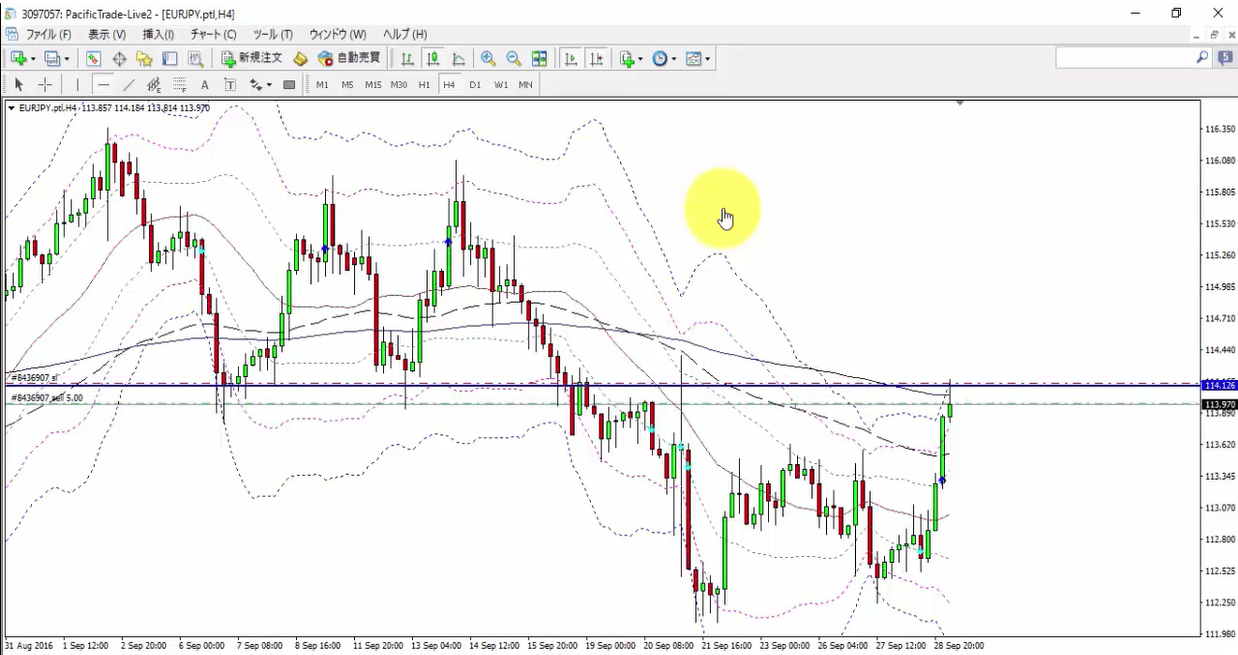Open the チャート (C) menu
The image size is (1238, 655).
[x=213, y=35]
